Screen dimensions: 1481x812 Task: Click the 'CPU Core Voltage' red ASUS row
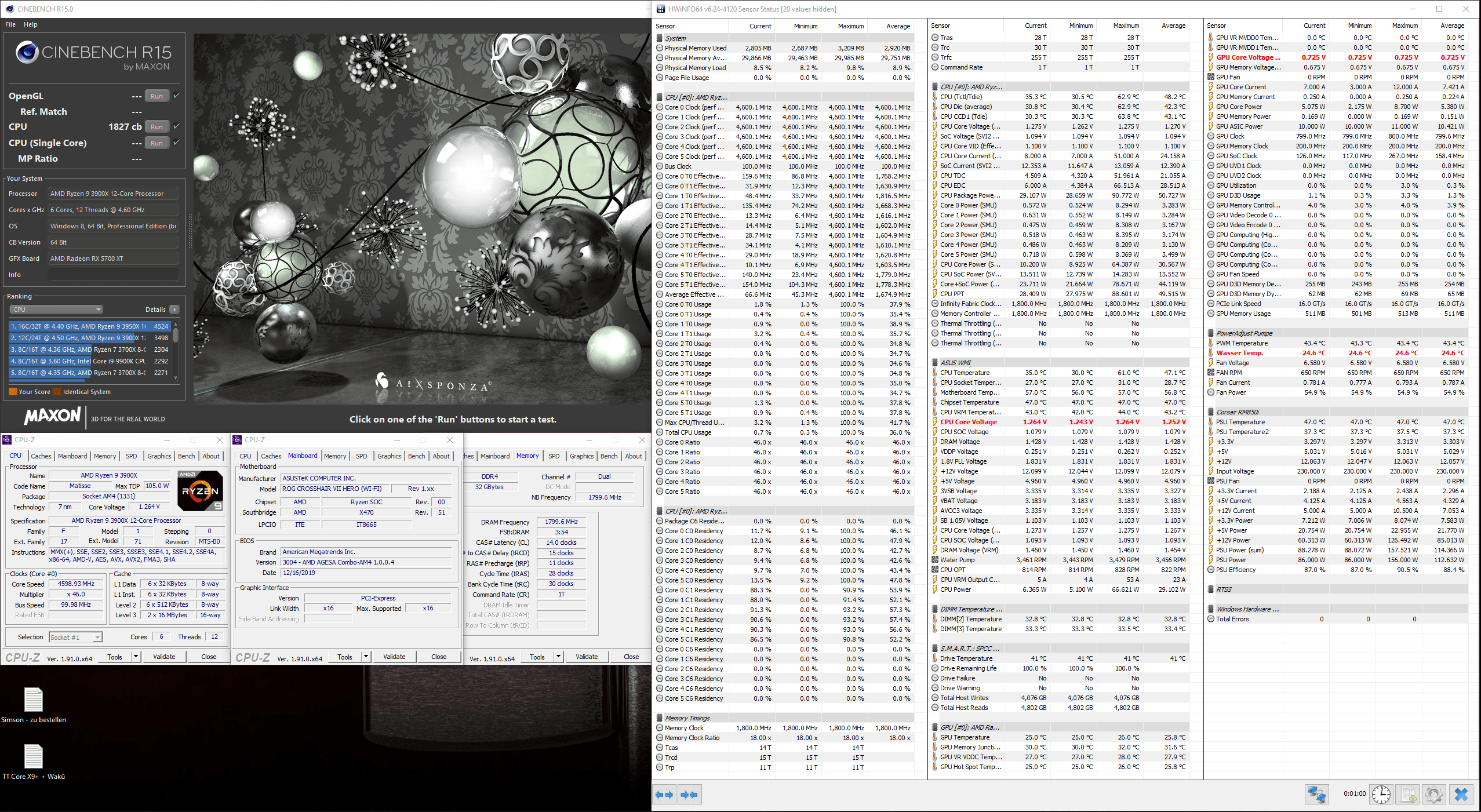click(1060, 422)
